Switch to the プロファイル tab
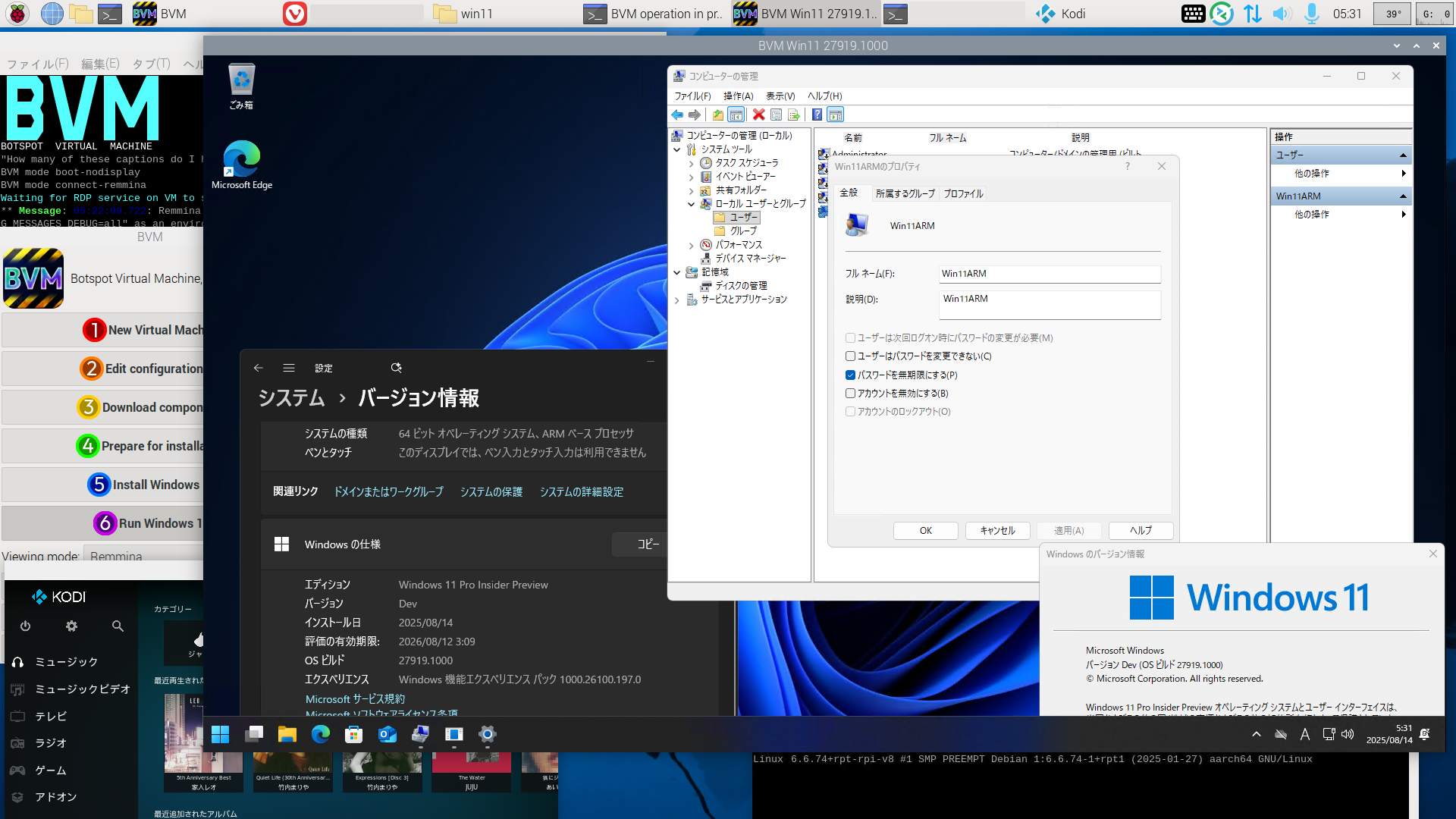This screenshot has height=819, width=1456. [963, 194]
